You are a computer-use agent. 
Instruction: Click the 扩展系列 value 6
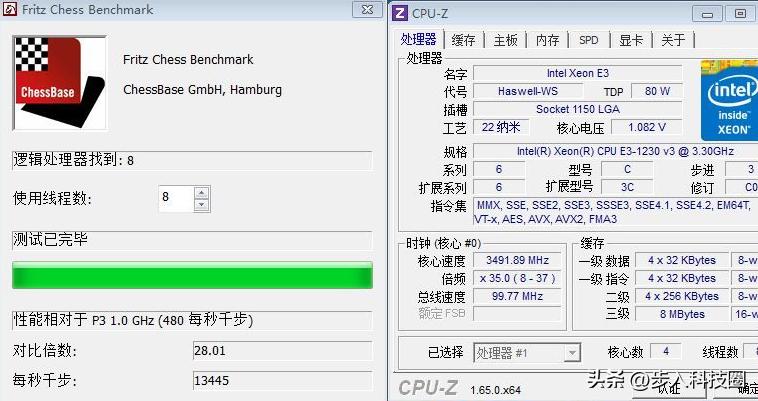499,187
